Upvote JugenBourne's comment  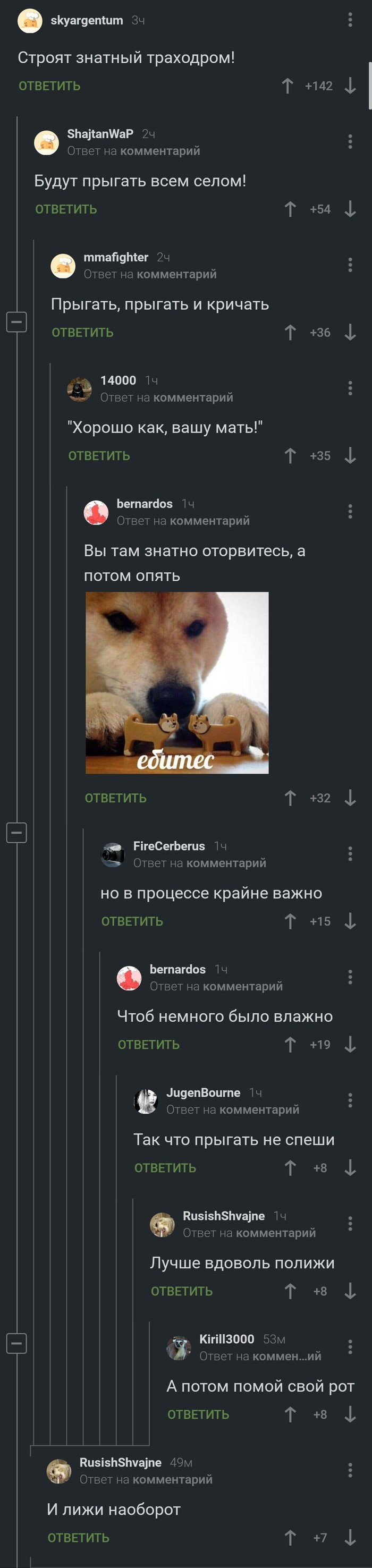(x=290, y=1167)
